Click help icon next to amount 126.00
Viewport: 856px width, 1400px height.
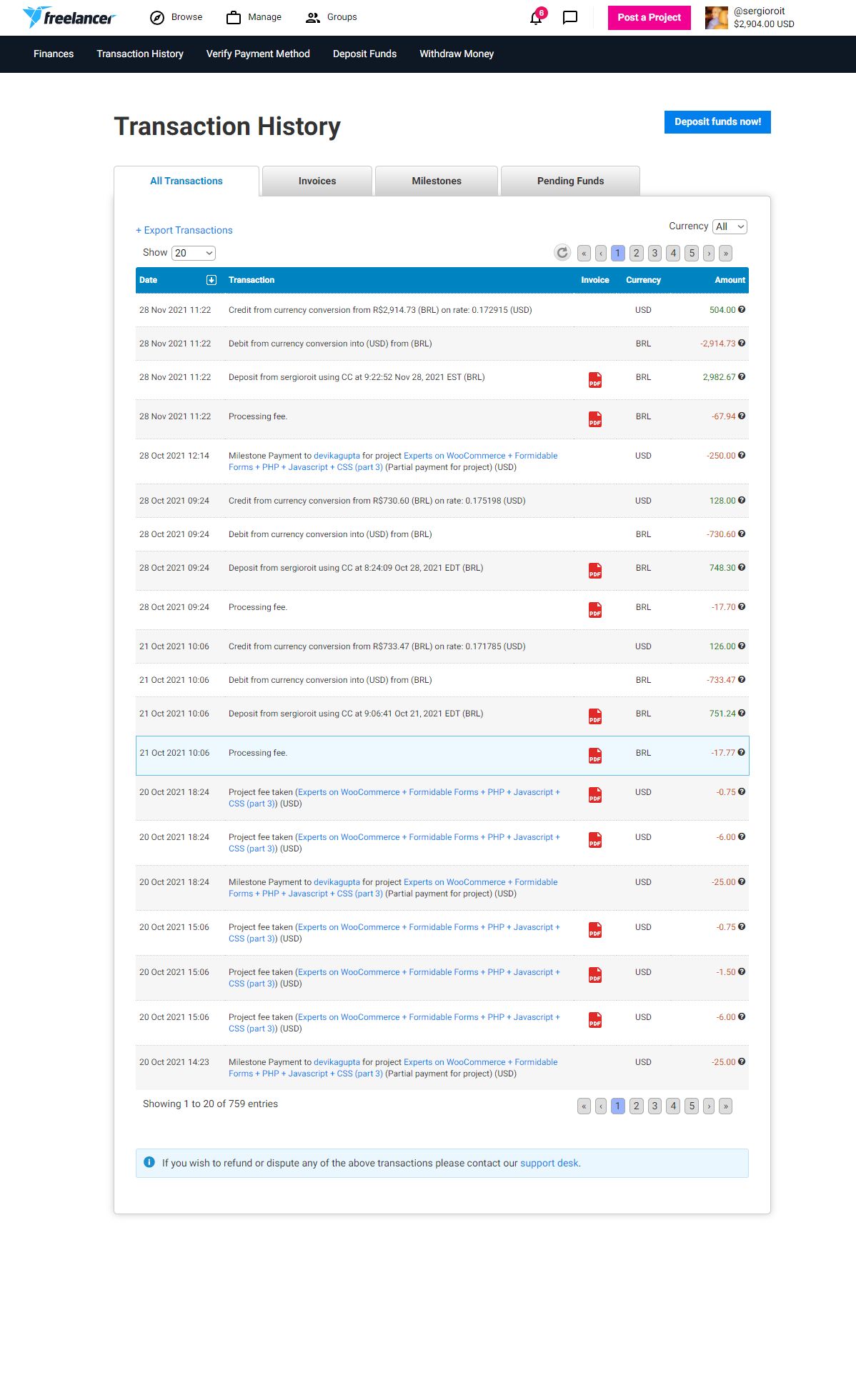[x=742, y=646]
